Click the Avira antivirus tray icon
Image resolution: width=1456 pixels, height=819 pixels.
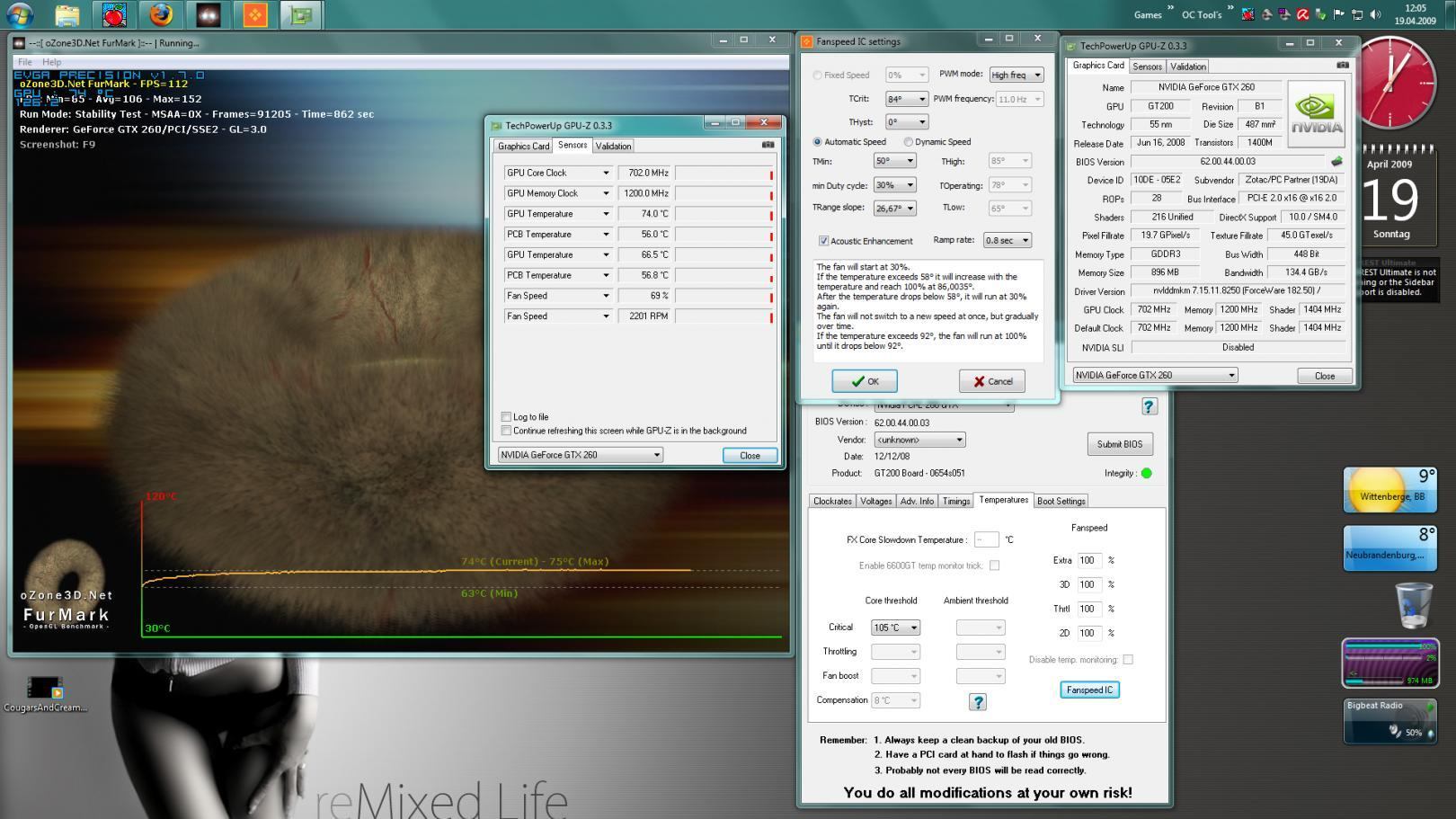coord(1302,14)
